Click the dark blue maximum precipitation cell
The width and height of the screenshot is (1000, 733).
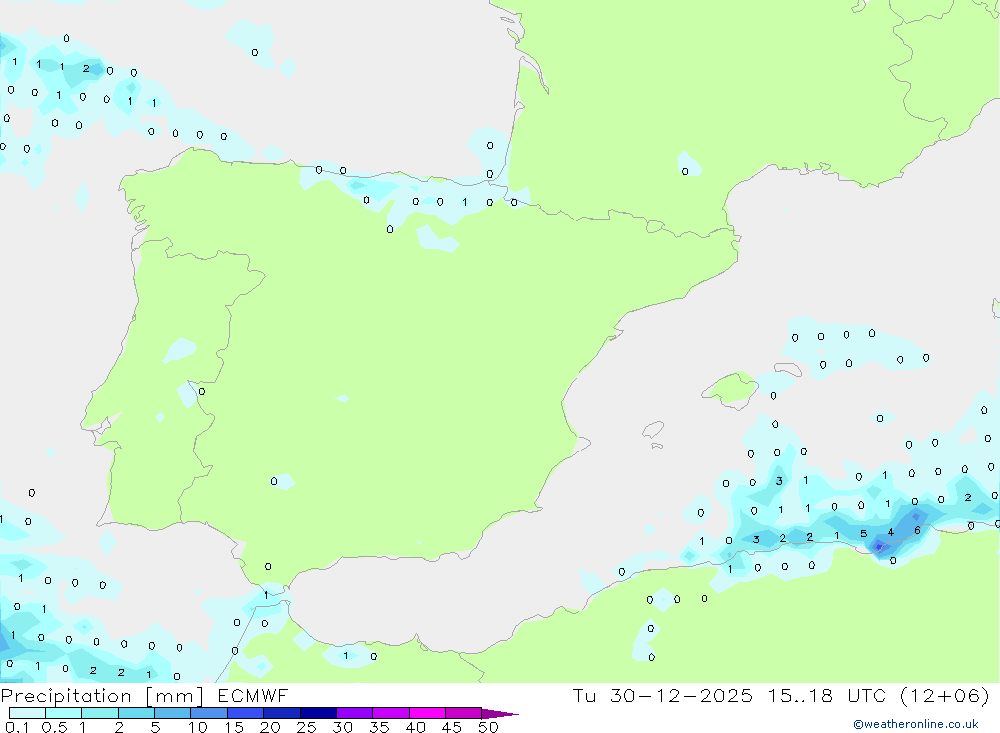click(879, 547)
